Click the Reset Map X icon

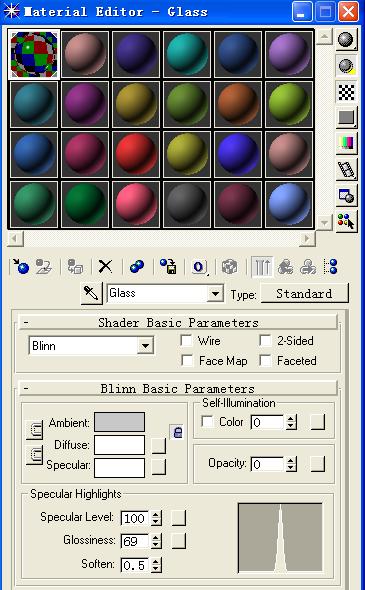tap(105, 266)
